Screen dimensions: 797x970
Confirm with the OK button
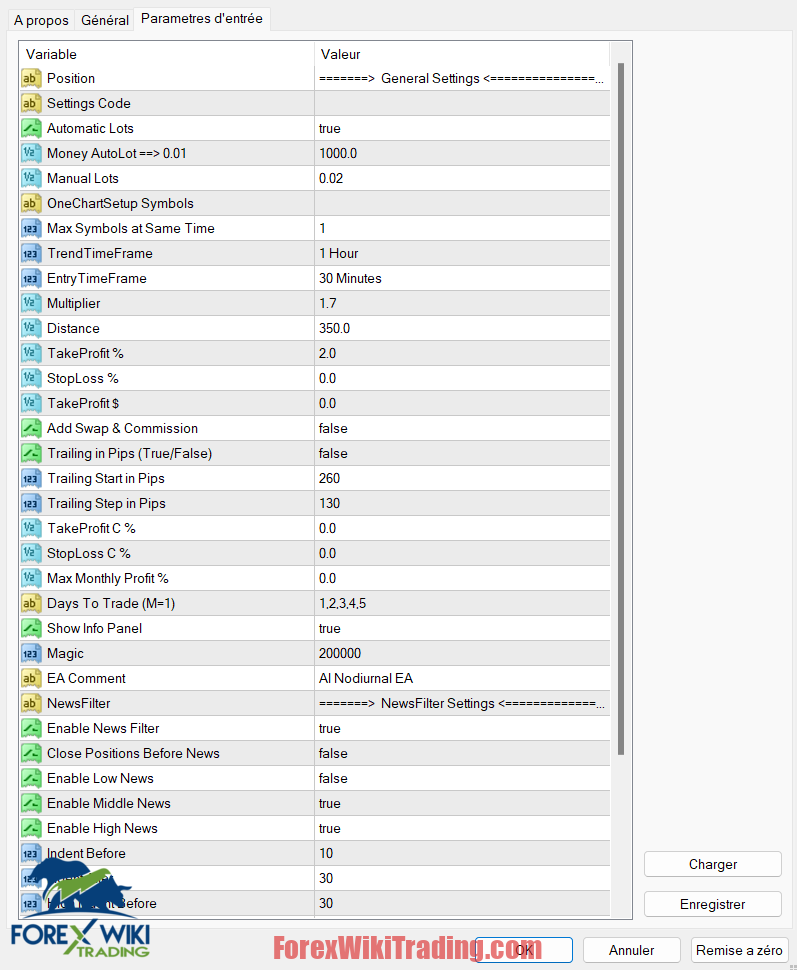click(x=524, y=950)
